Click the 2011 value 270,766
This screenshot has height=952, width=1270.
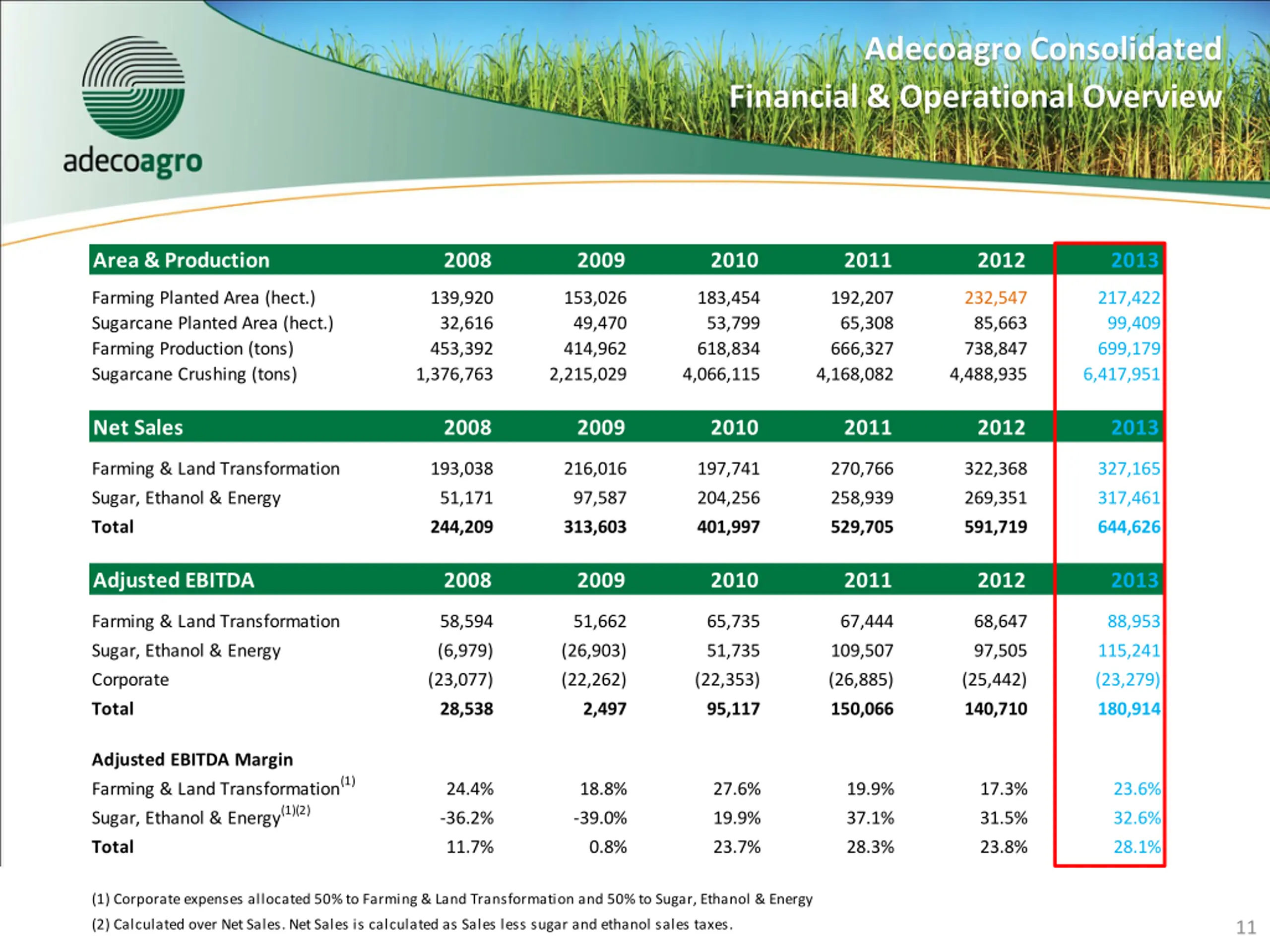pyautogui.click(x=862, y=469)
